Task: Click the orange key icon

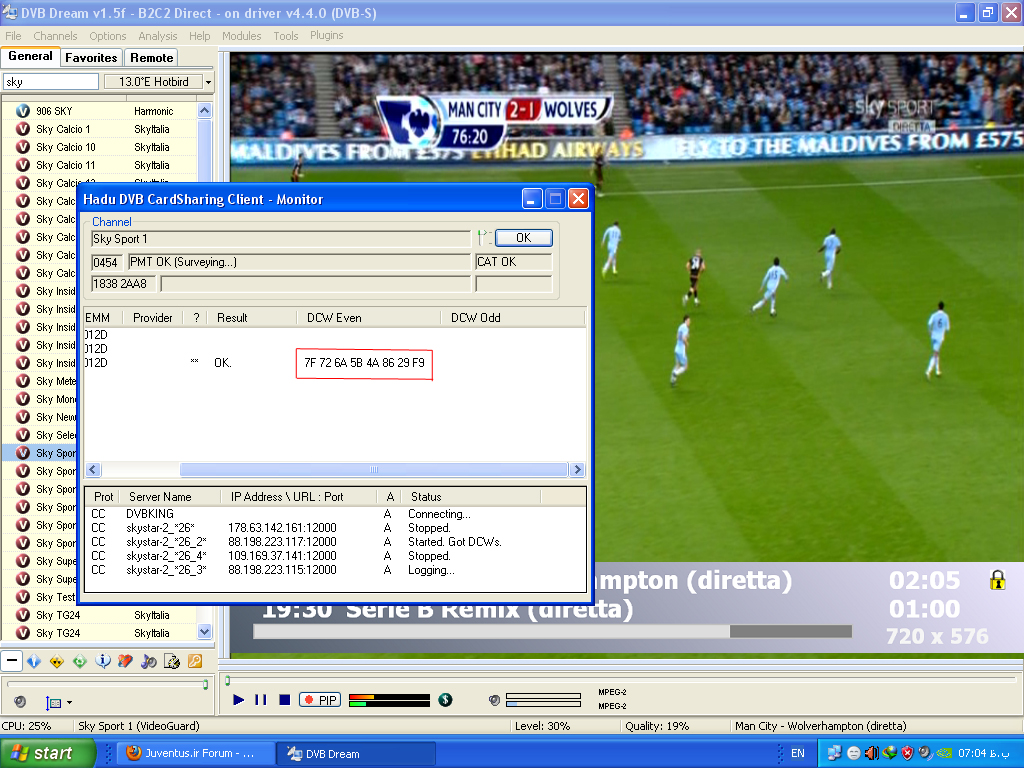Action: [195, 662]
